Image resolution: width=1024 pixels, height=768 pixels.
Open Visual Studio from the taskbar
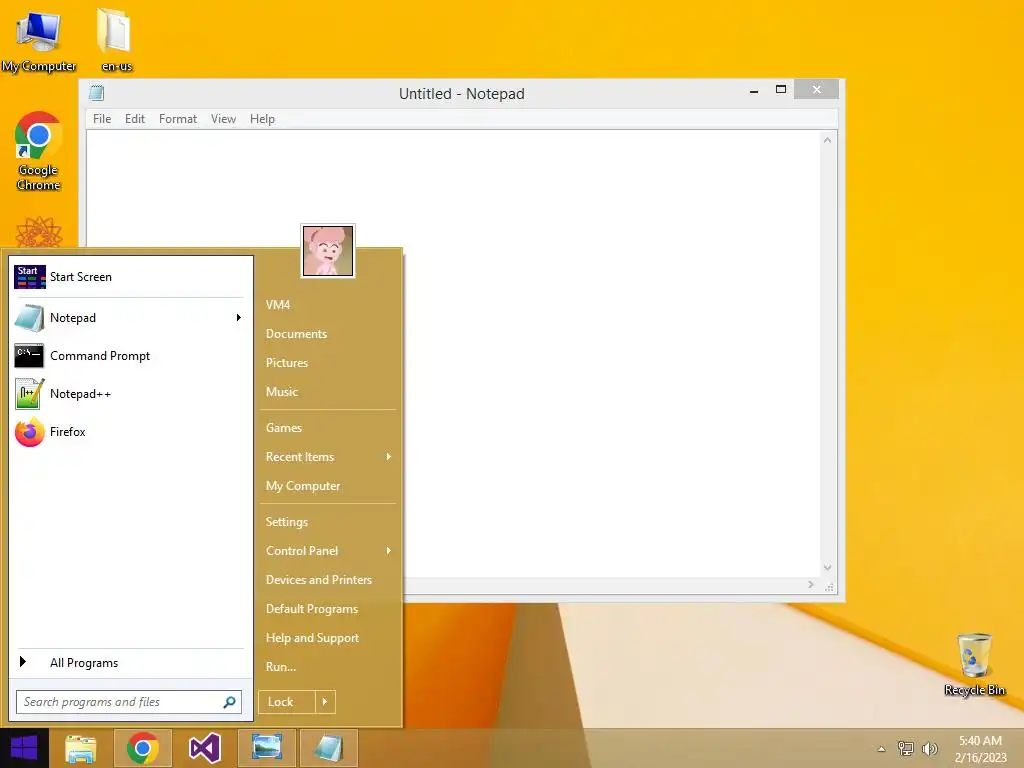[x=205, y=748]
